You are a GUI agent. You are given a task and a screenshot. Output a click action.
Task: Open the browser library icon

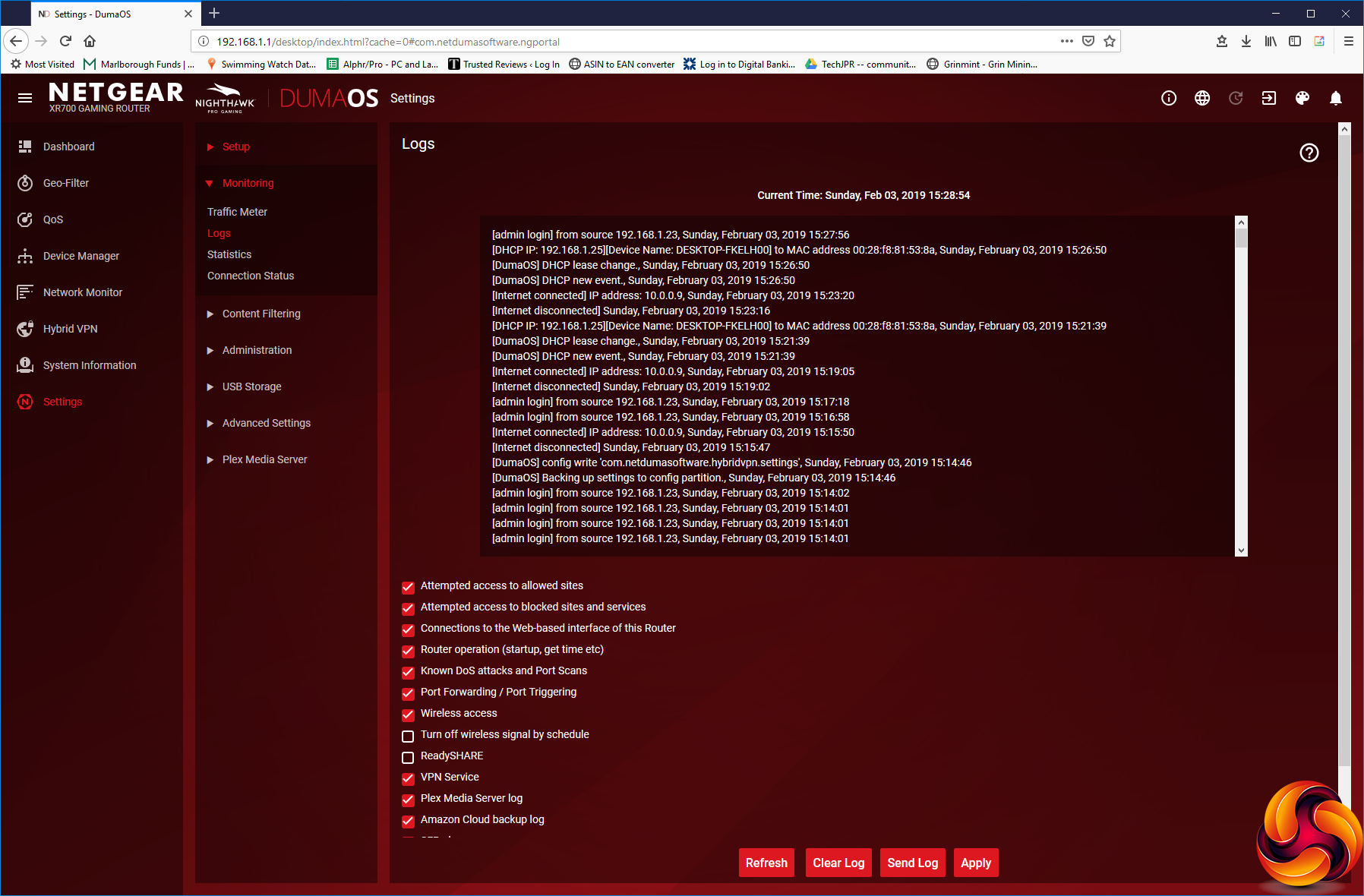(1271, 41)
